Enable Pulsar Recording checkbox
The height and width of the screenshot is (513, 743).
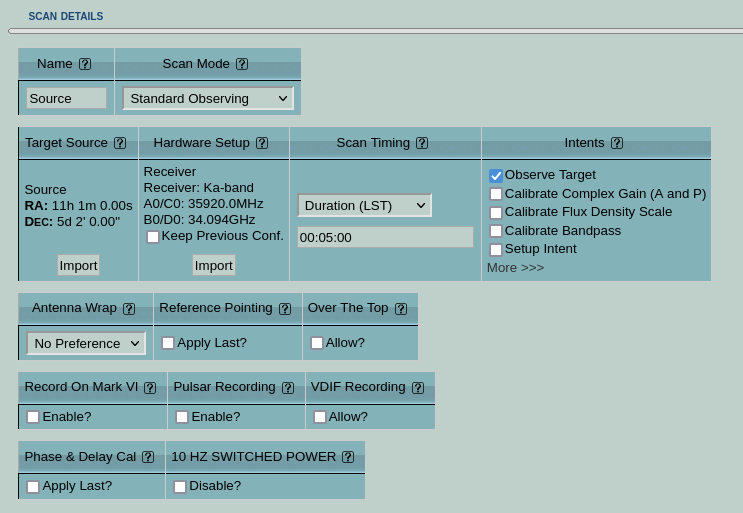pyautogui.click(x=182, y=417)
